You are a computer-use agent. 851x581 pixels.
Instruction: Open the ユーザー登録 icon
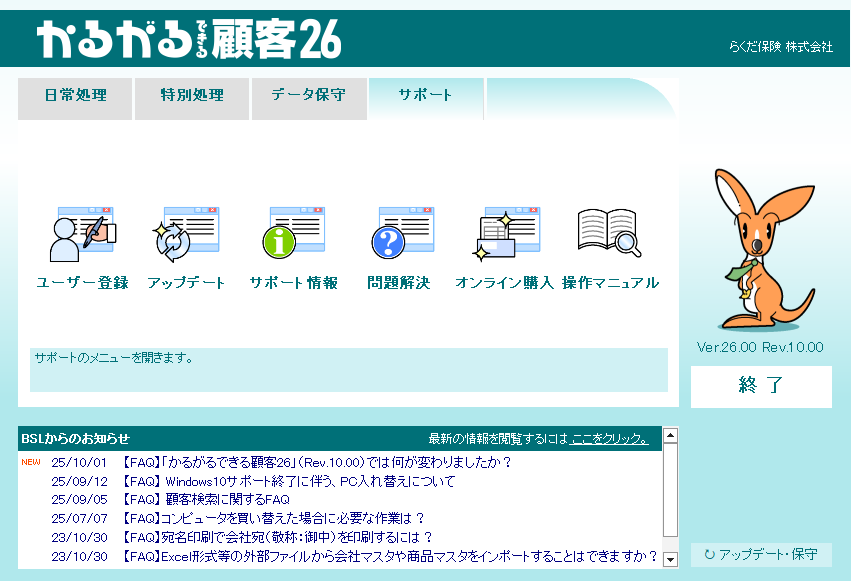pos(83,235)
